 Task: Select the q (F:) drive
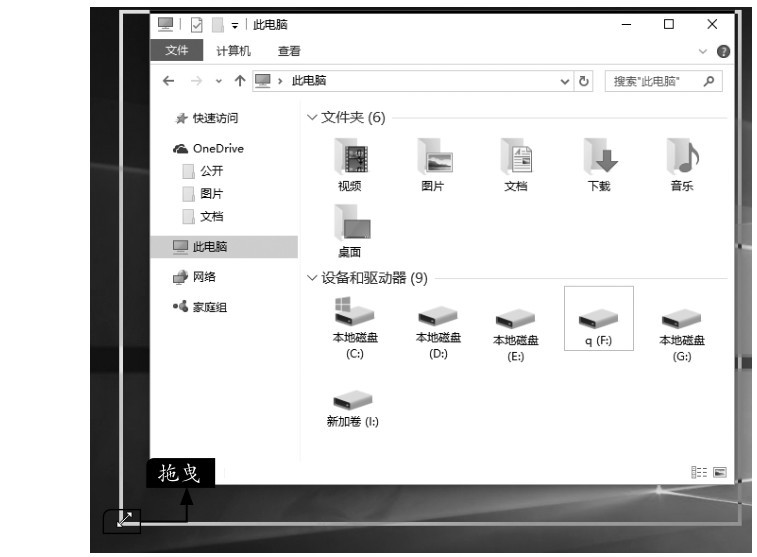(599, 319)
